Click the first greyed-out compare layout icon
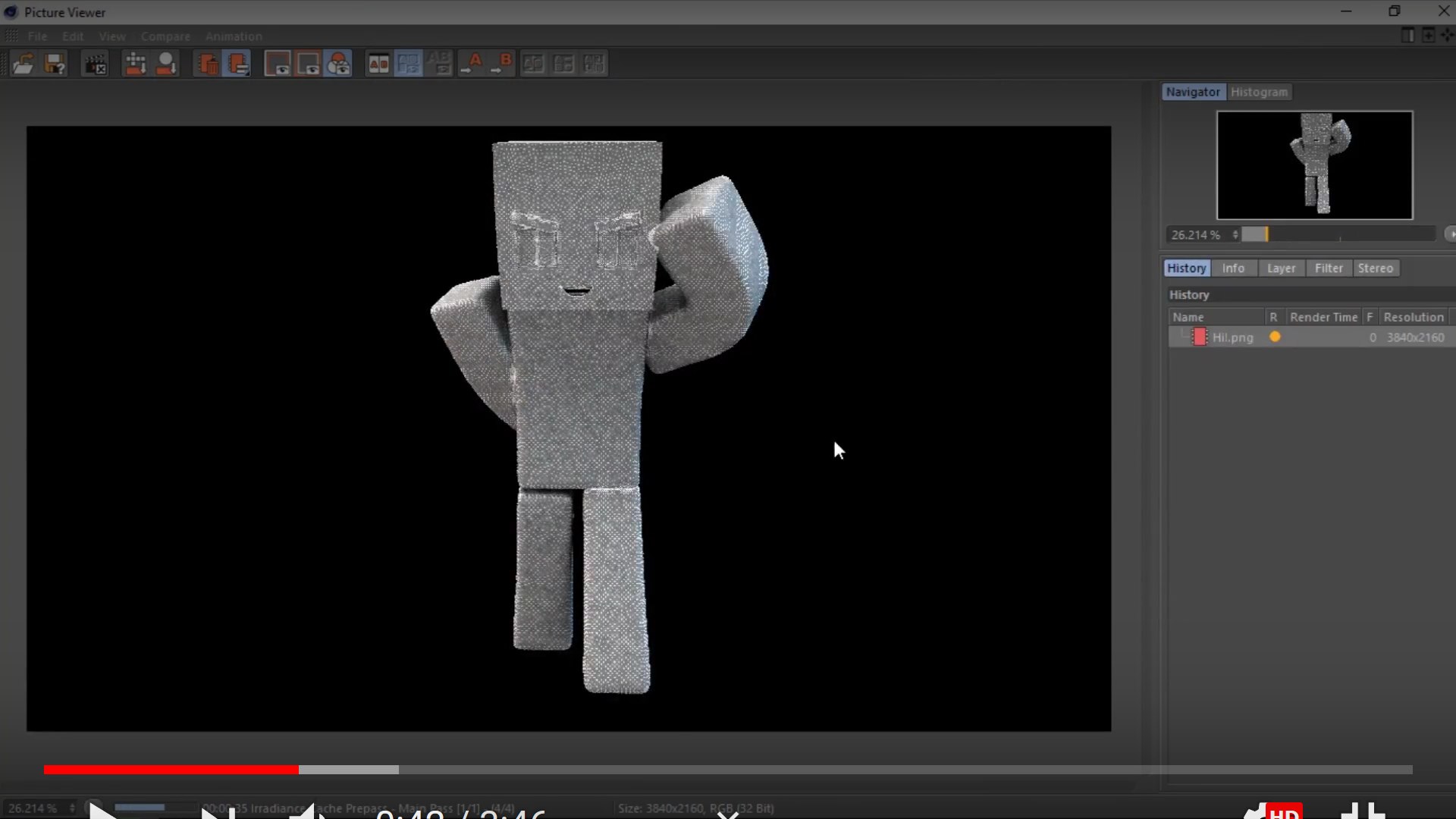 pyautogui.click(x=533, y=64)
